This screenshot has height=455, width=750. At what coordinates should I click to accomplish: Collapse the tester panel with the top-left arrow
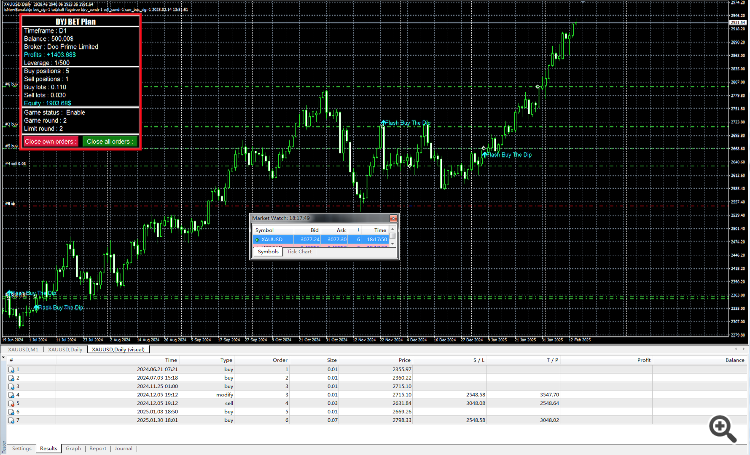coord(3,357)
